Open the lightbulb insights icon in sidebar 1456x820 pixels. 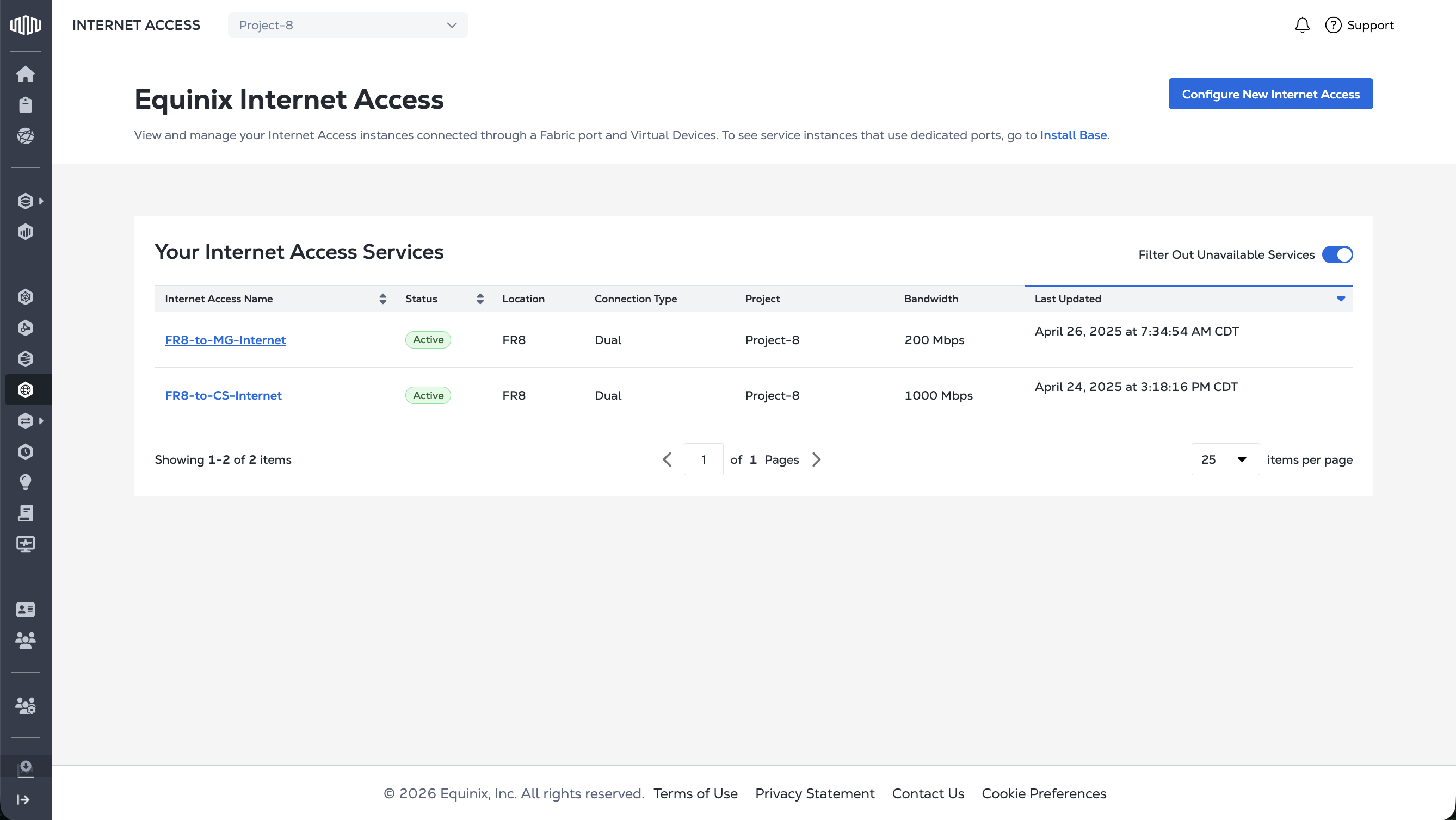tap(26, 482)
